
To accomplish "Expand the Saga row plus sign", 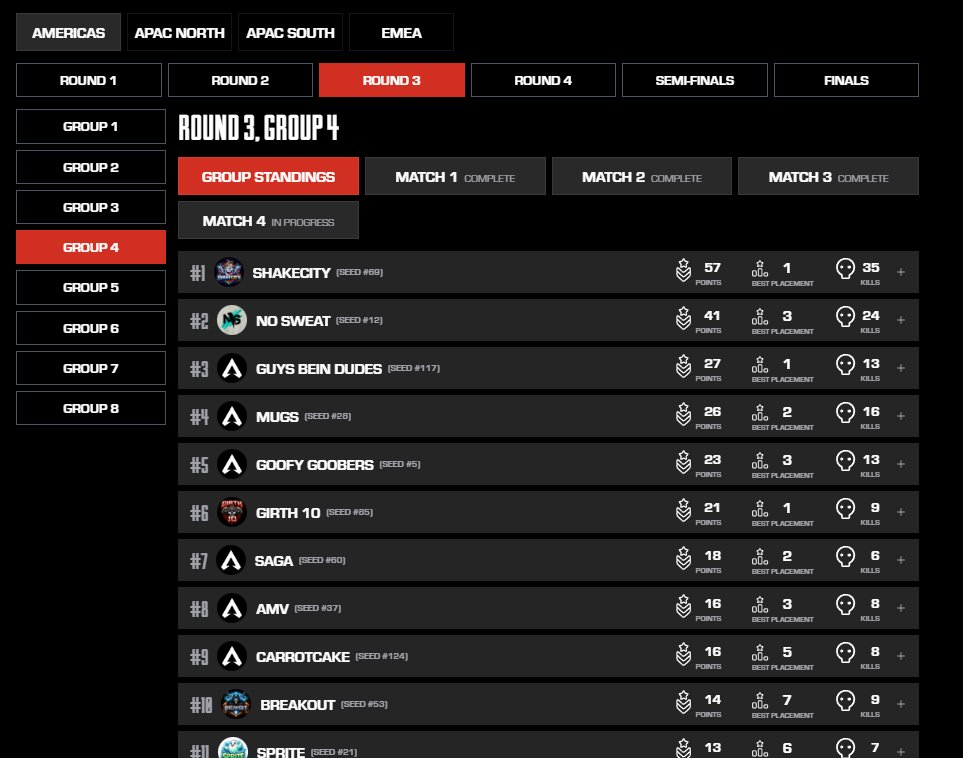I will [x=900, y=560].
